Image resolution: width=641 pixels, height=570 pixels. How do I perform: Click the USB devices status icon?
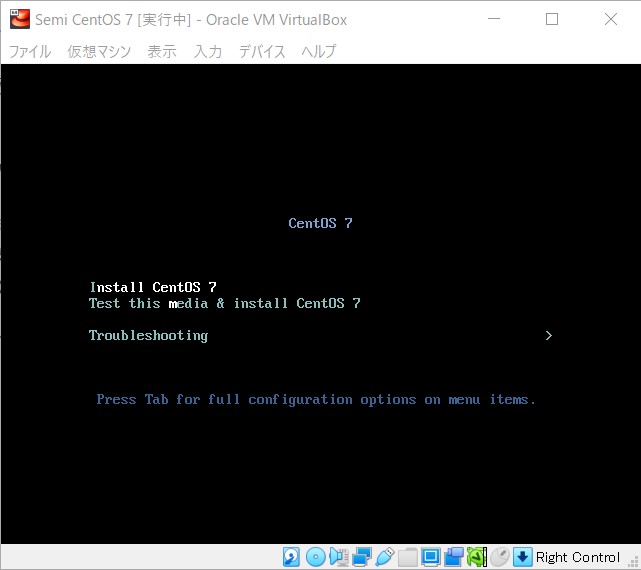[x=385, y=557]
